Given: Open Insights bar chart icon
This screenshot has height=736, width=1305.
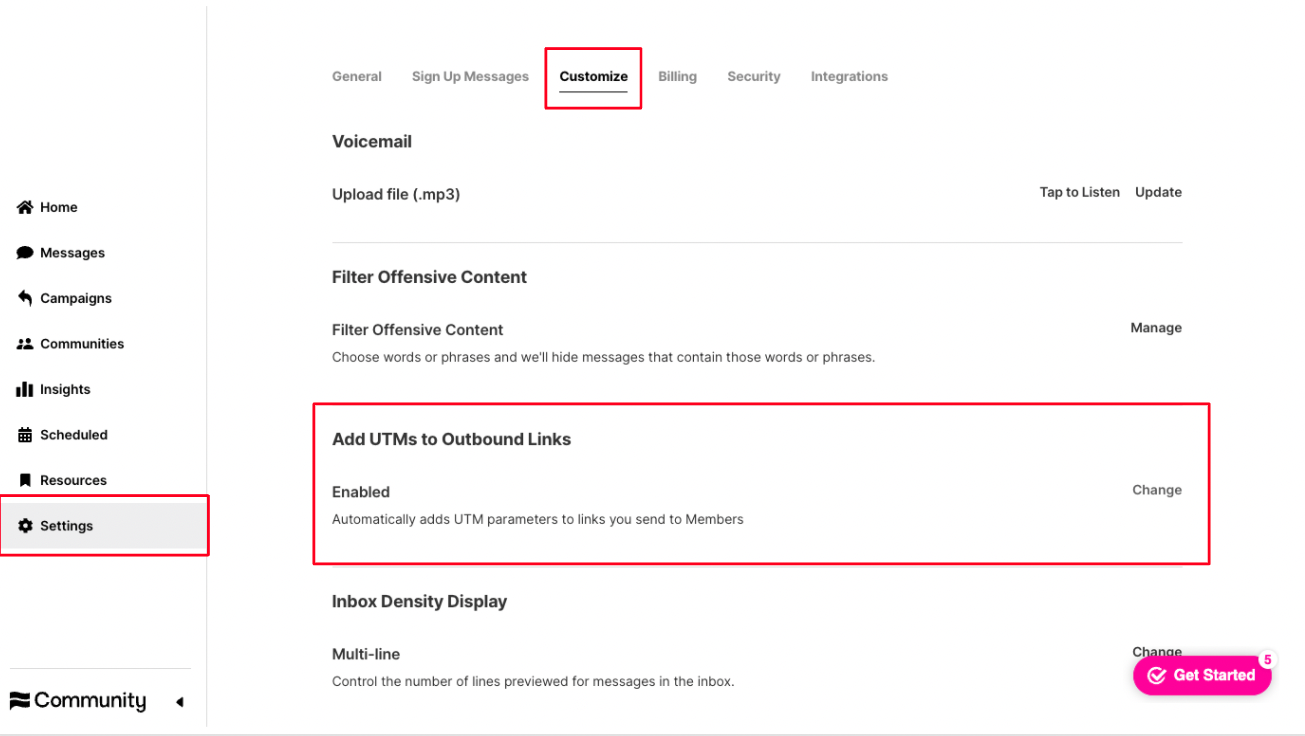Looking at the screenshot, I should pos(25,389).
